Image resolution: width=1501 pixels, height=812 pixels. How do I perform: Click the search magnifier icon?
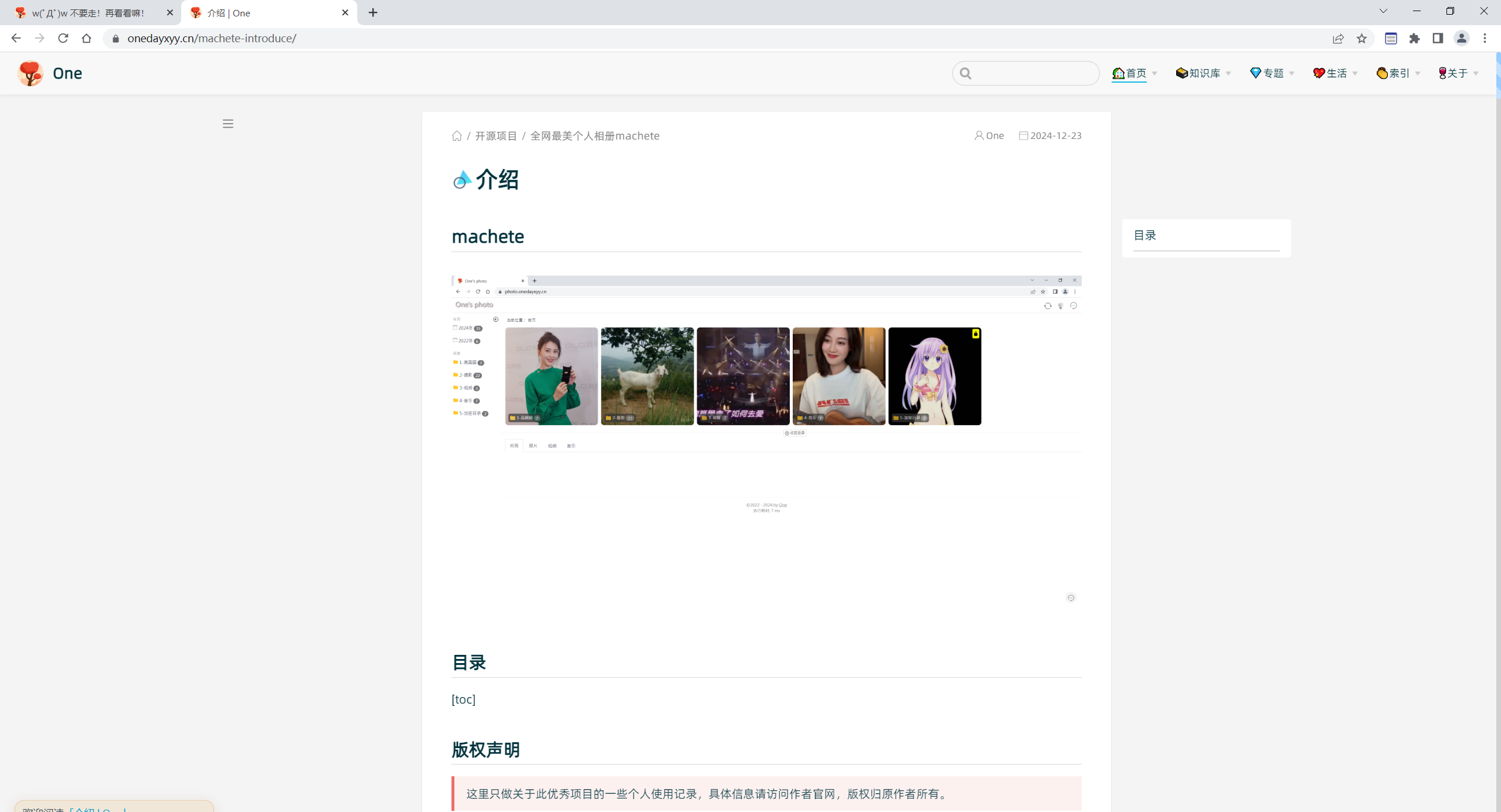pyautogui.click(x=966, y=73)
